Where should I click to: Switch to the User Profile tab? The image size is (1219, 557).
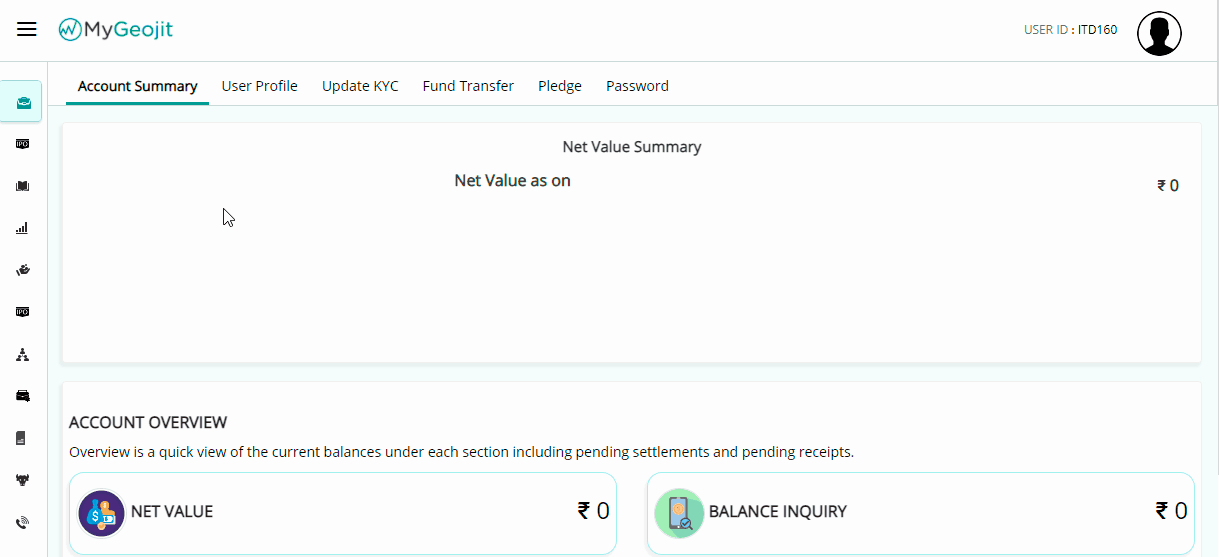click(260, 86)
